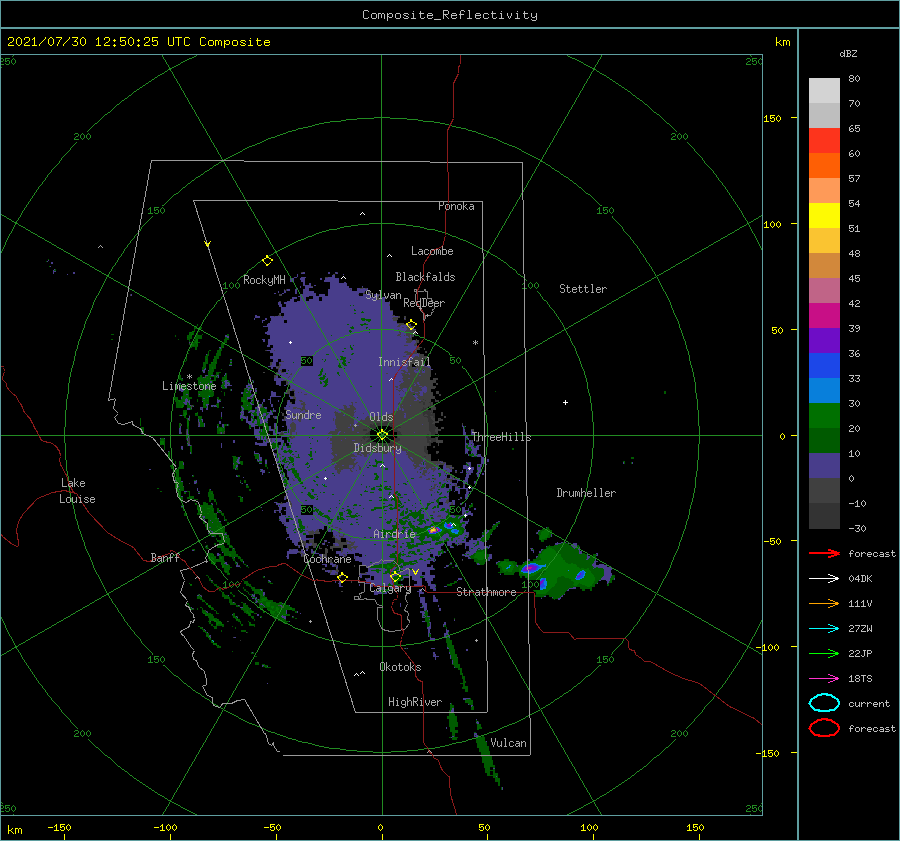Click the Lacombe label
Viewport: 900px width, 841px height.
(432, 251)
